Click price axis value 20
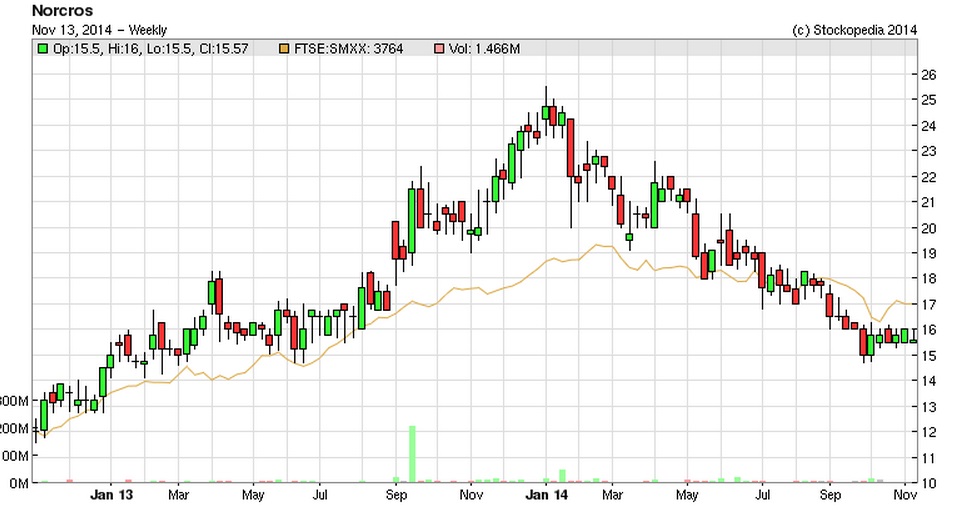Screen dimensions: 958x514 pyautogui.click(x=929, y=228)
